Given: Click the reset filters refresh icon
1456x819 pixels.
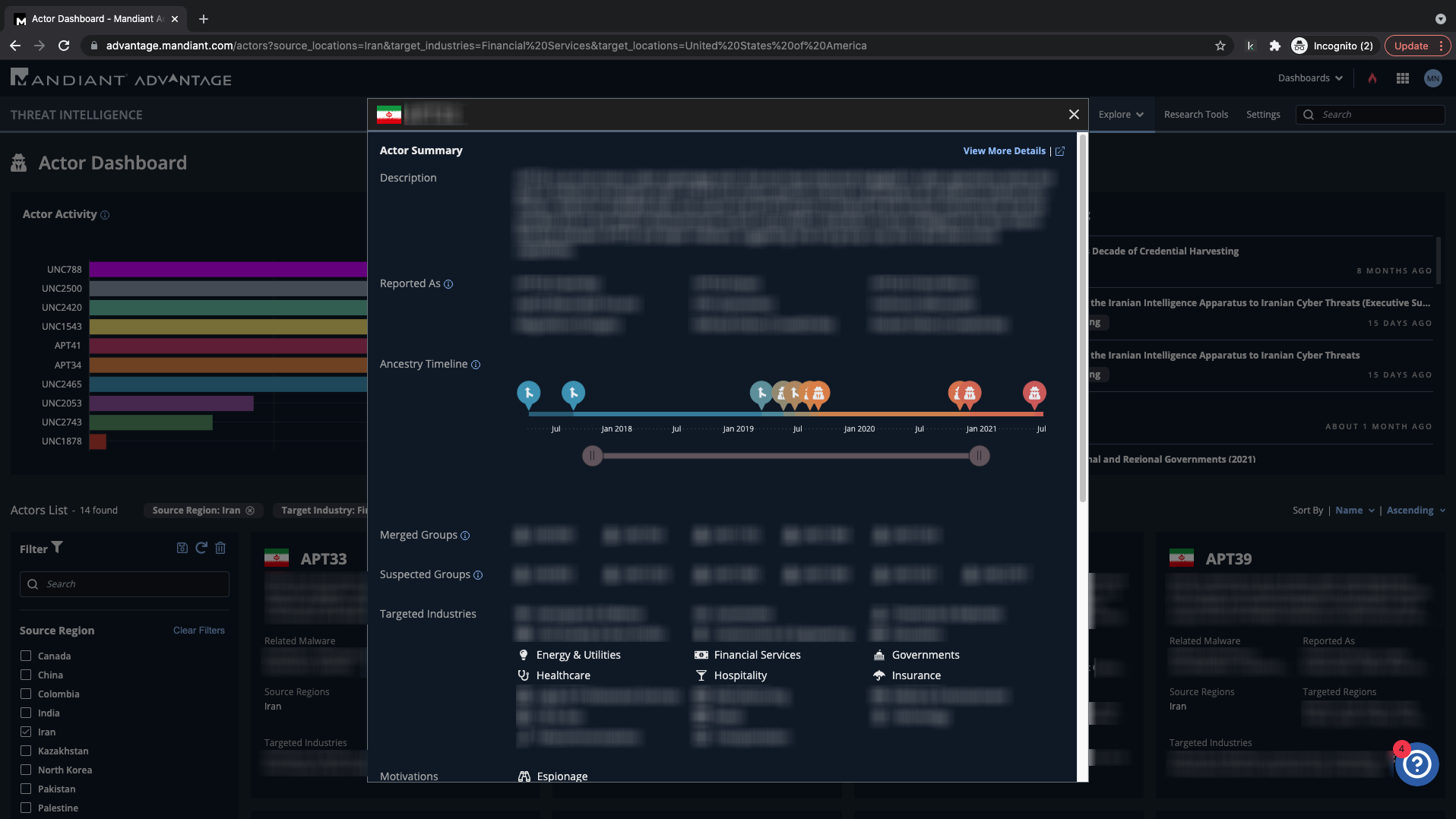Looking at the screenshot, I should pyautogui.click(x=201, y=548).
